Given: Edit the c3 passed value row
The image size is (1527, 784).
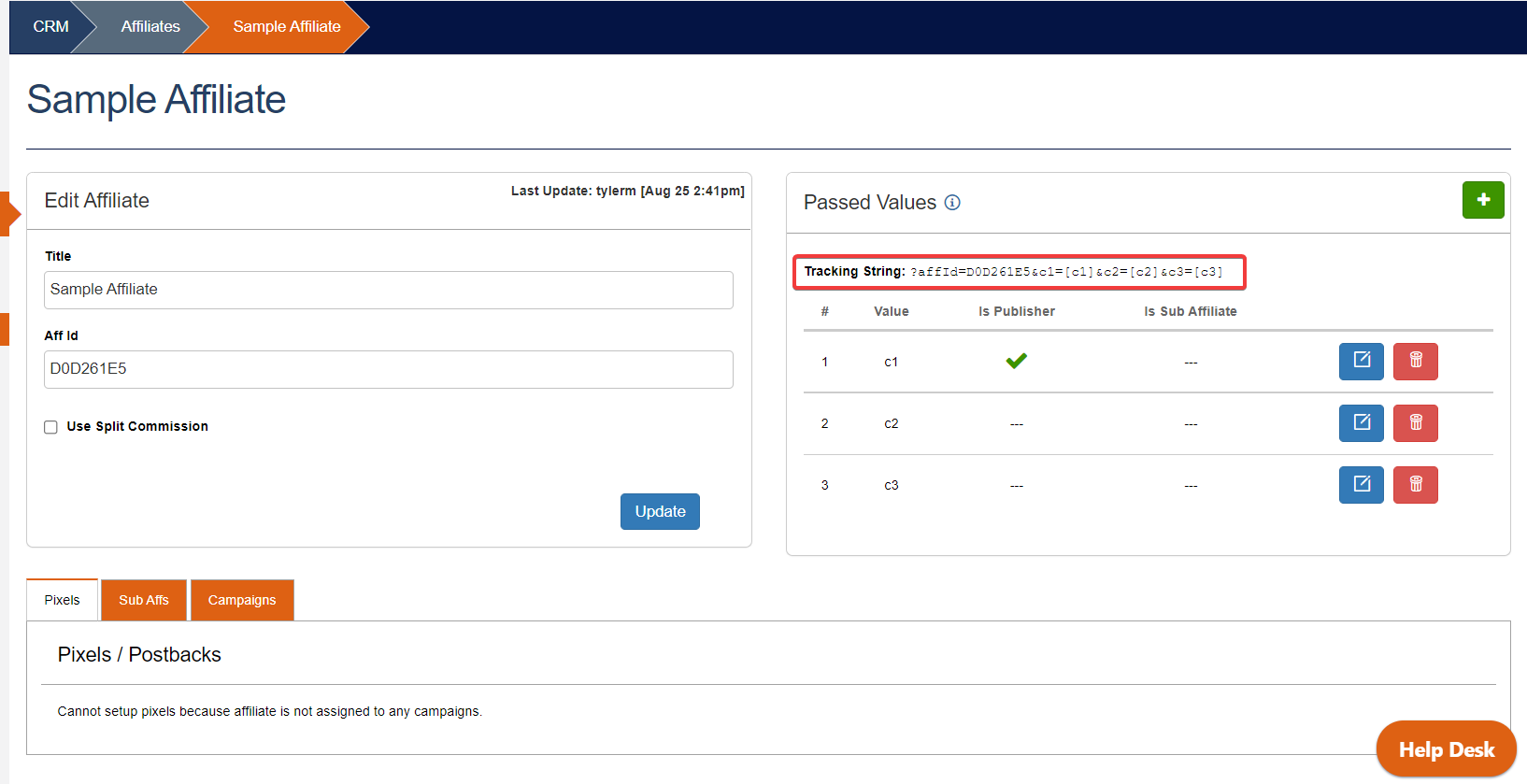Looking at the screenshot, I should [x=1361, y=485].
